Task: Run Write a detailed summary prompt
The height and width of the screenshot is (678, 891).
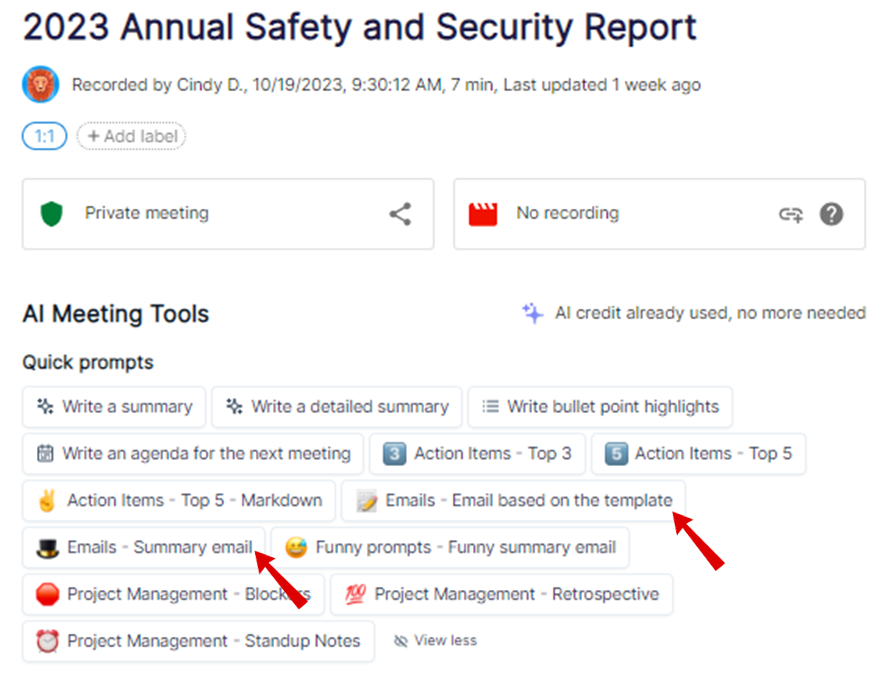Action: [336, 407]
